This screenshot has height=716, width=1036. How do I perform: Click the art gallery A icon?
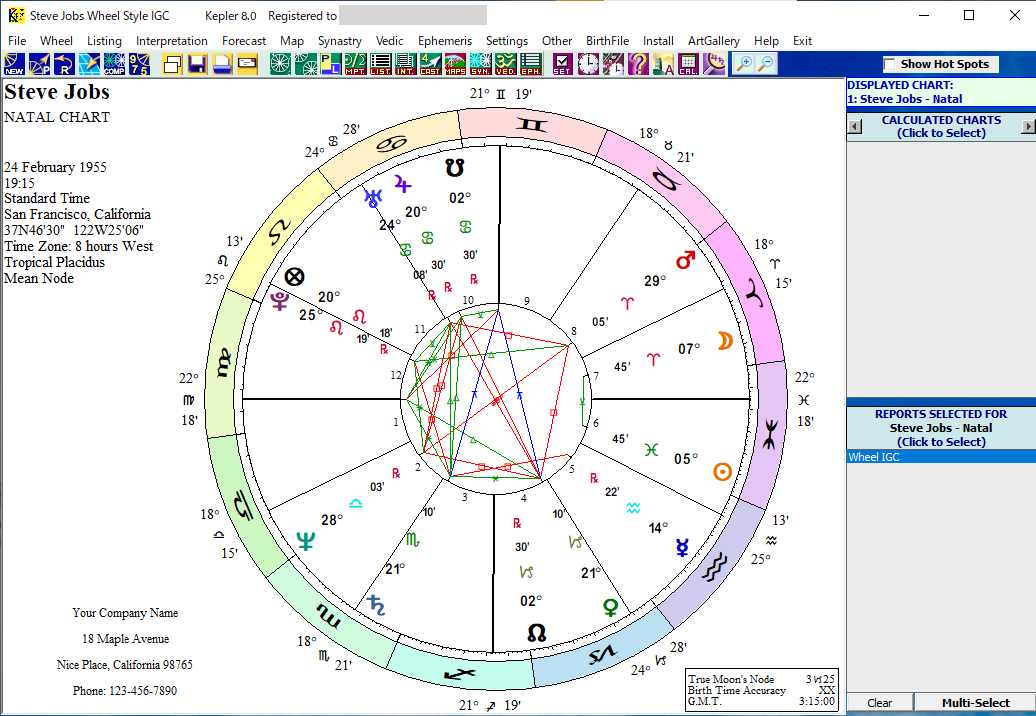663,64
